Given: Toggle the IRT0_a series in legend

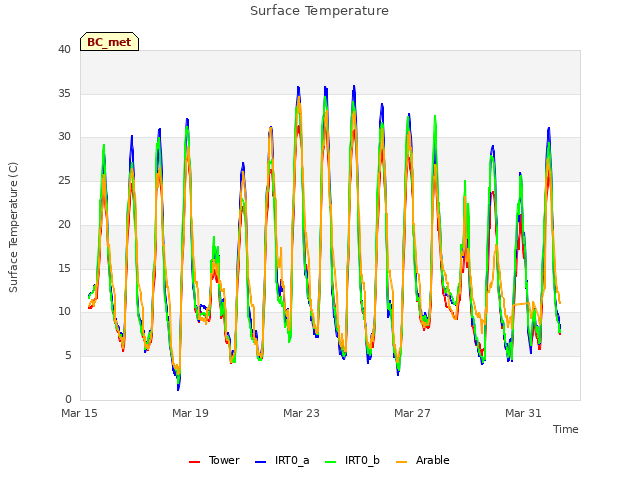Looking at the screenshot, I should point(282,460).
